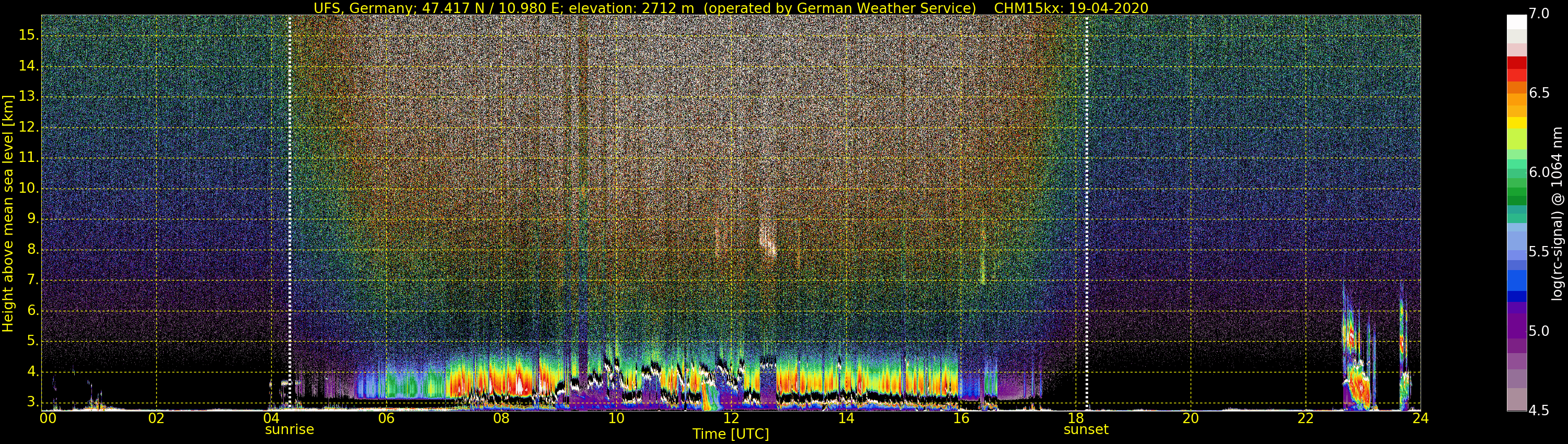
Task: Click the 'Time [UTC]' axis label
Action: pyautogui.click(x=731, y=434)
